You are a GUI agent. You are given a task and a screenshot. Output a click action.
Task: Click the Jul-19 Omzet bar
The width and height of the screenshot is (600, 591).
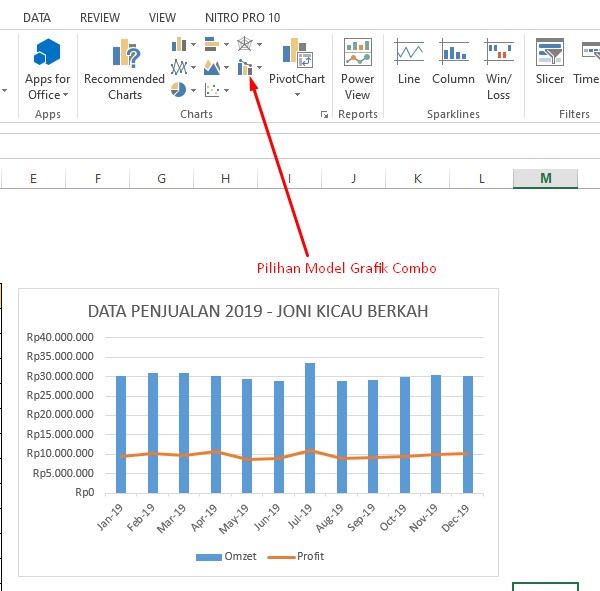(x=310, y=428)
